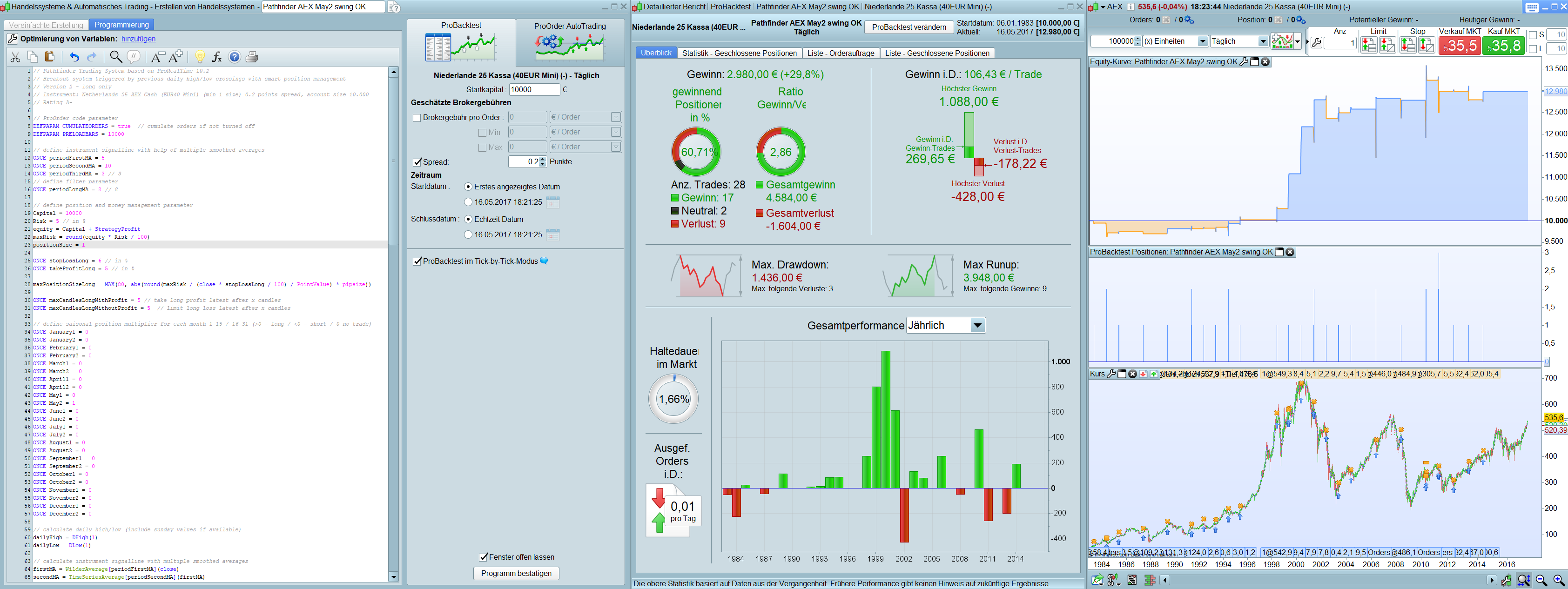Open Equity-Kurve wrench settings icon
Viewport: 1568px width, 589px height.
coord(1244,62)
